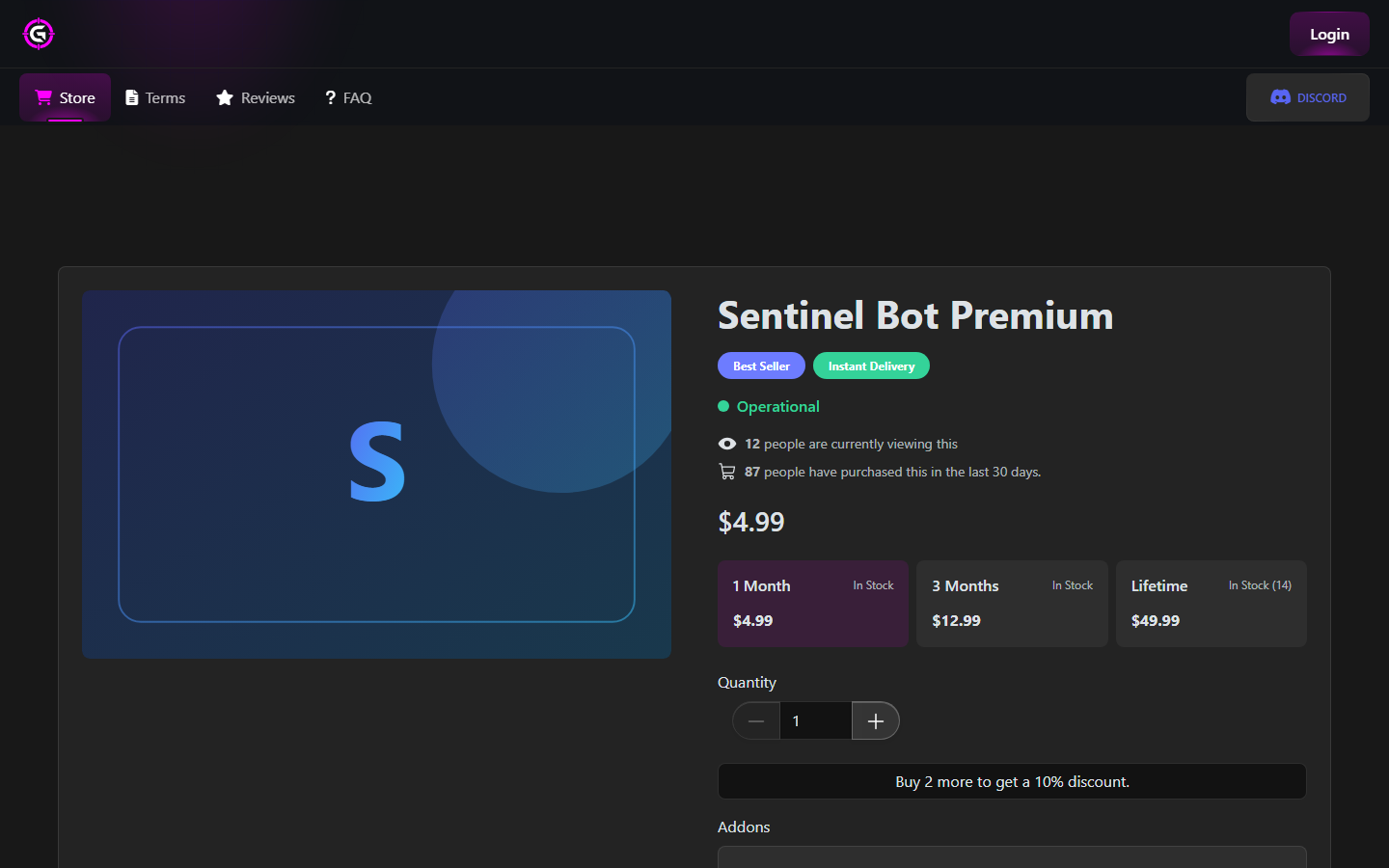Screen dimensions: 1389x868
Task: Click the quantity input field
Action: 816,720
